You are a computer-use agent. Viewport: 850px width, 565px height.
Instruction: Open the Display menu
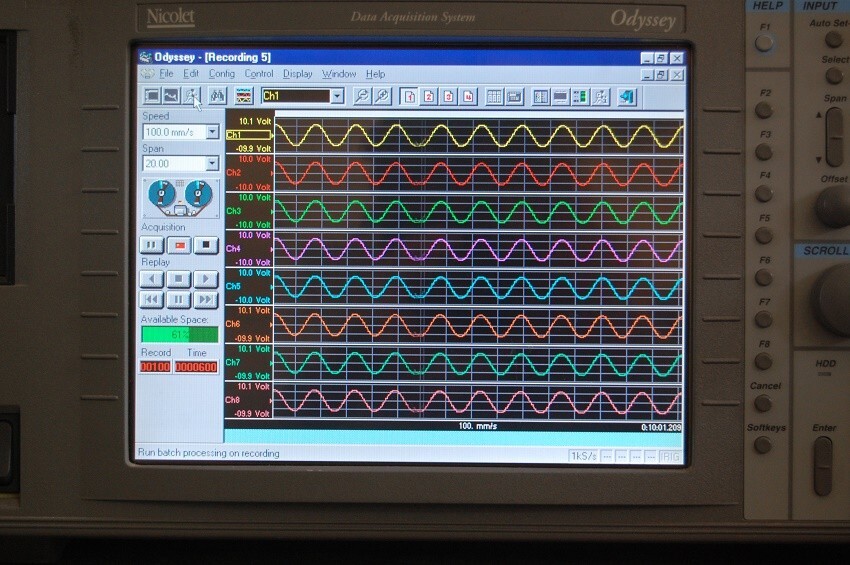(298, 74)
